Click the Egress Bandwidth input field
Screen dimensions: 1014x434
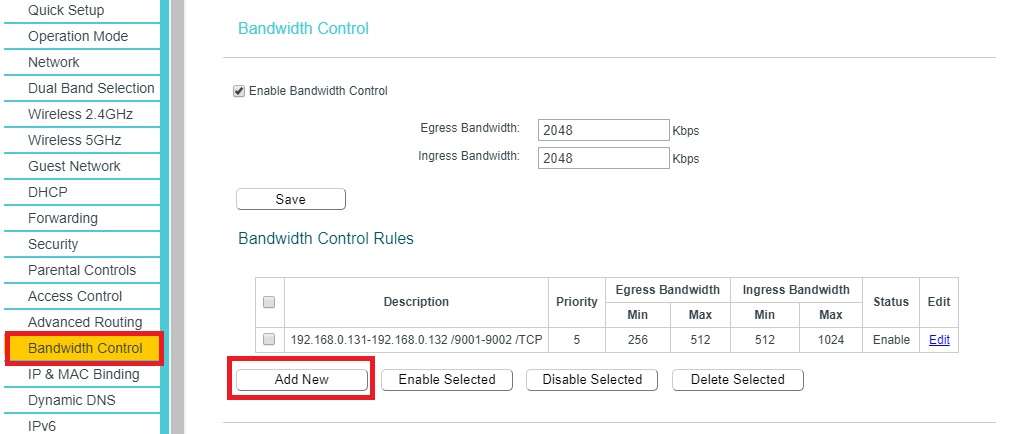pyautogui.click(x=603, y=130)
